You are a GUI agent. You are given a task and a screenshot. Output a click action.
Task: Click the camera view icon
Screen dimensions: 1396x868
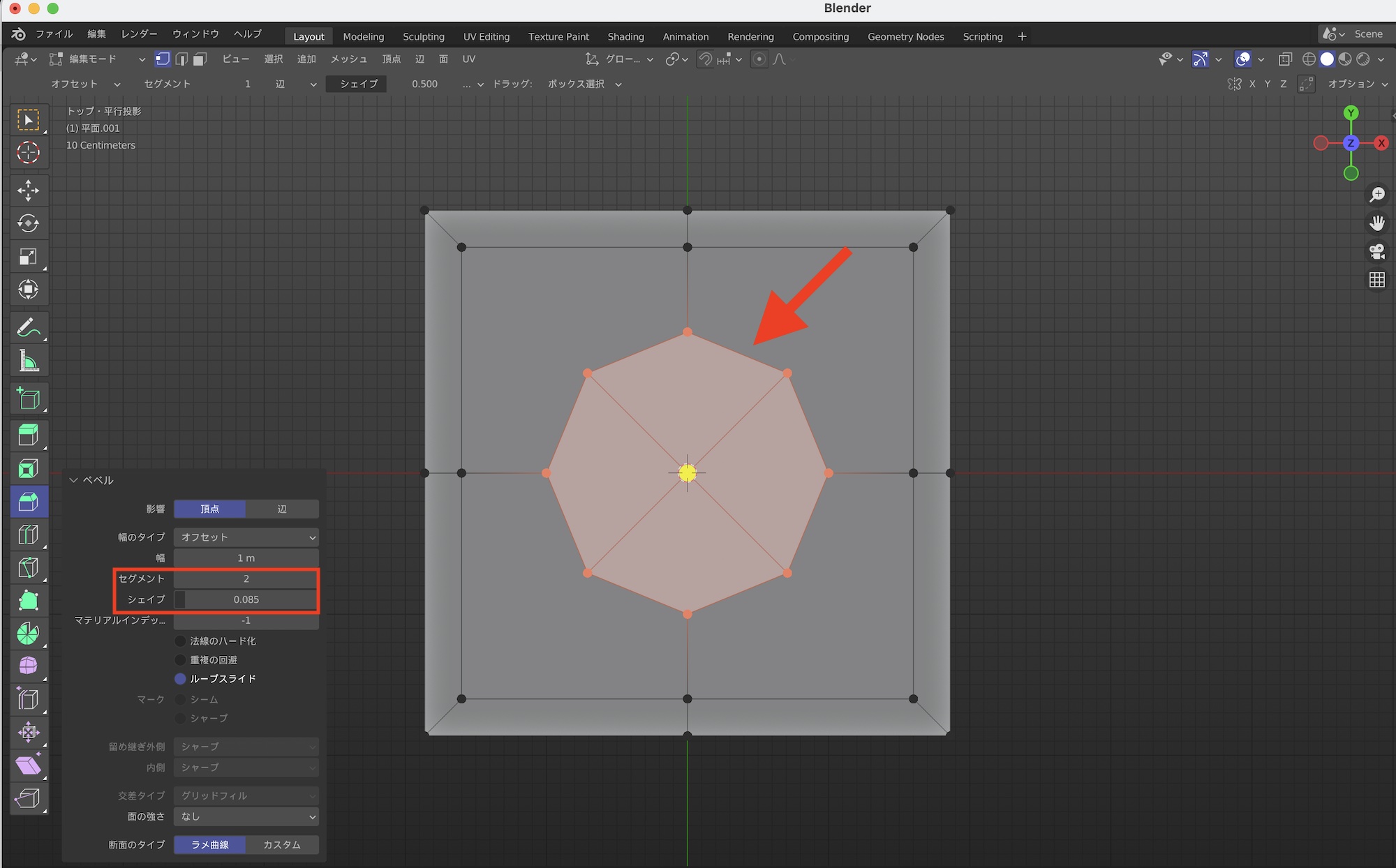click(x=1376, y=251)
